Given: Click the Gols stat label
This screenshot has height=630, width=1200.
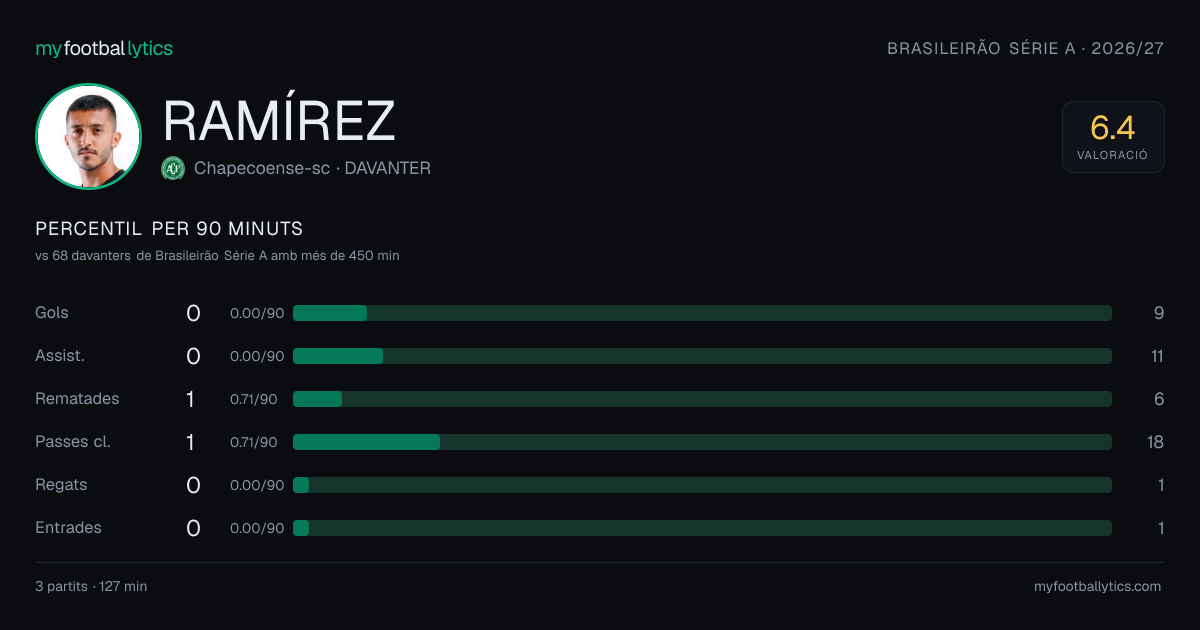Looking at the screenshot, I should [52, 312].
